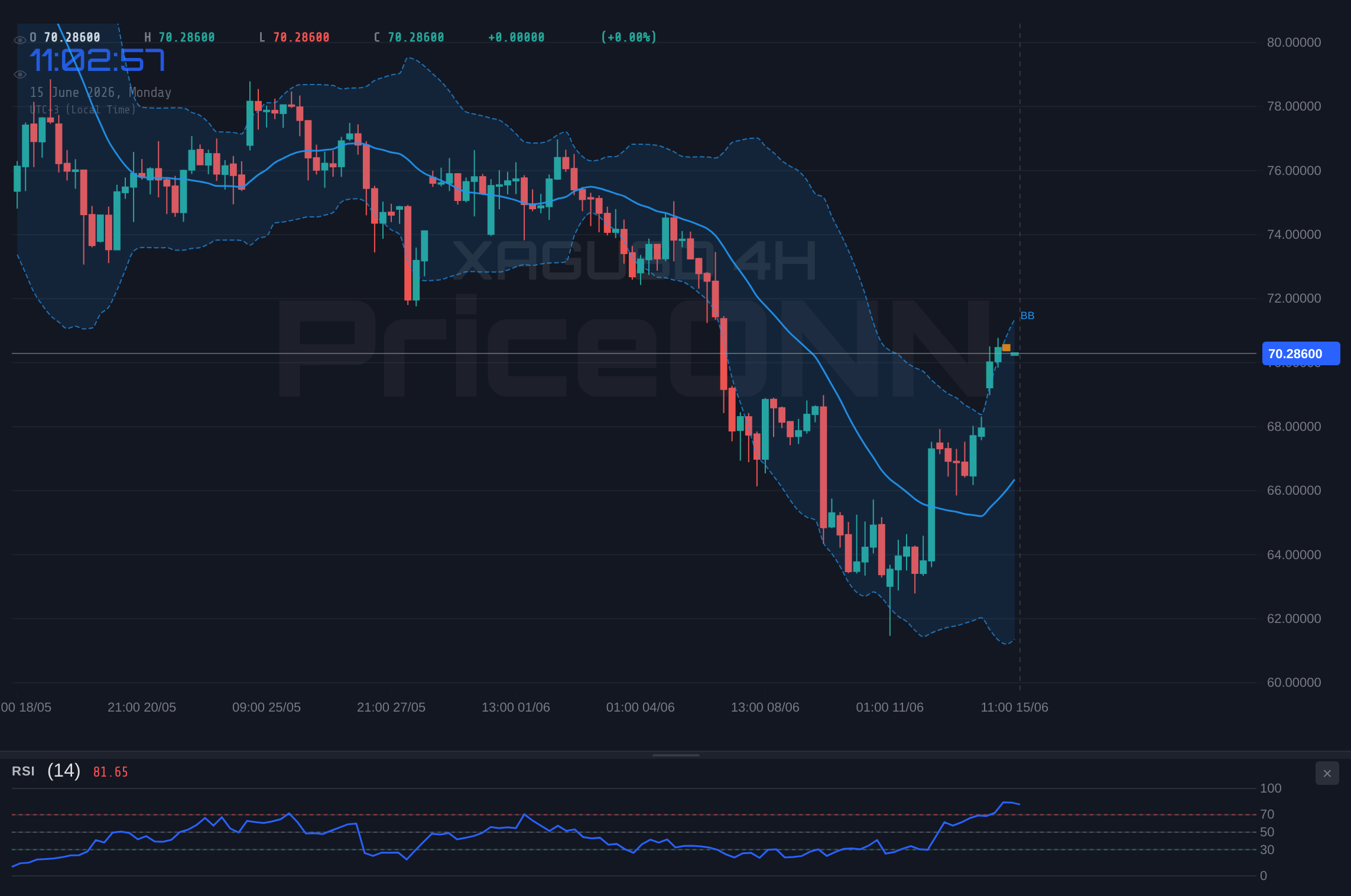Viewport: 1351px width, 896px height.
Task: Click the (+0.00%) percent change
Action: [x=629, y=37]
